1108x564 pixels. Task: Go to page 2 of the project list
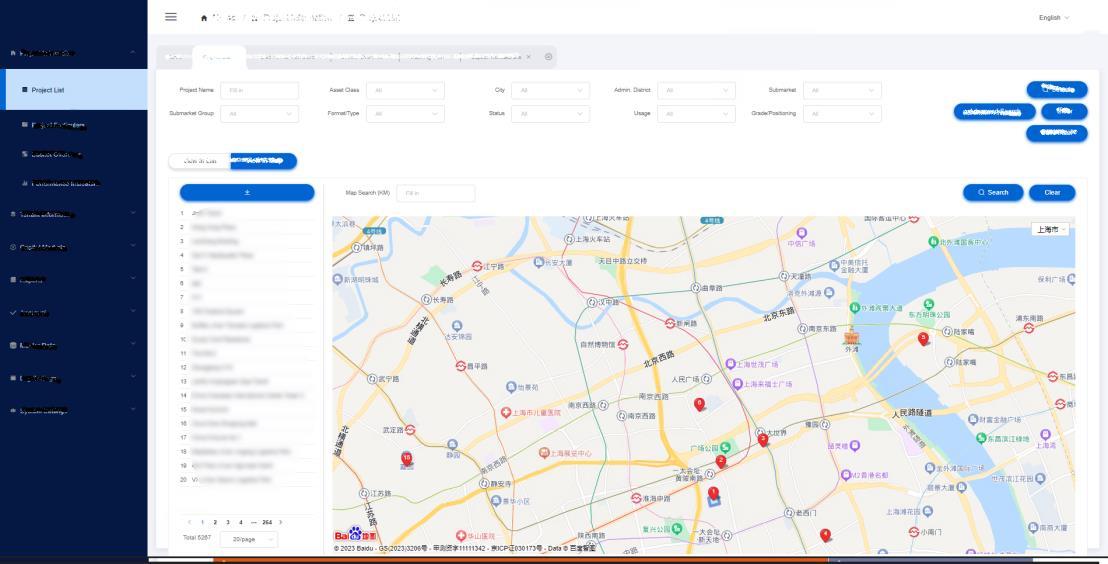click(215, 522)
